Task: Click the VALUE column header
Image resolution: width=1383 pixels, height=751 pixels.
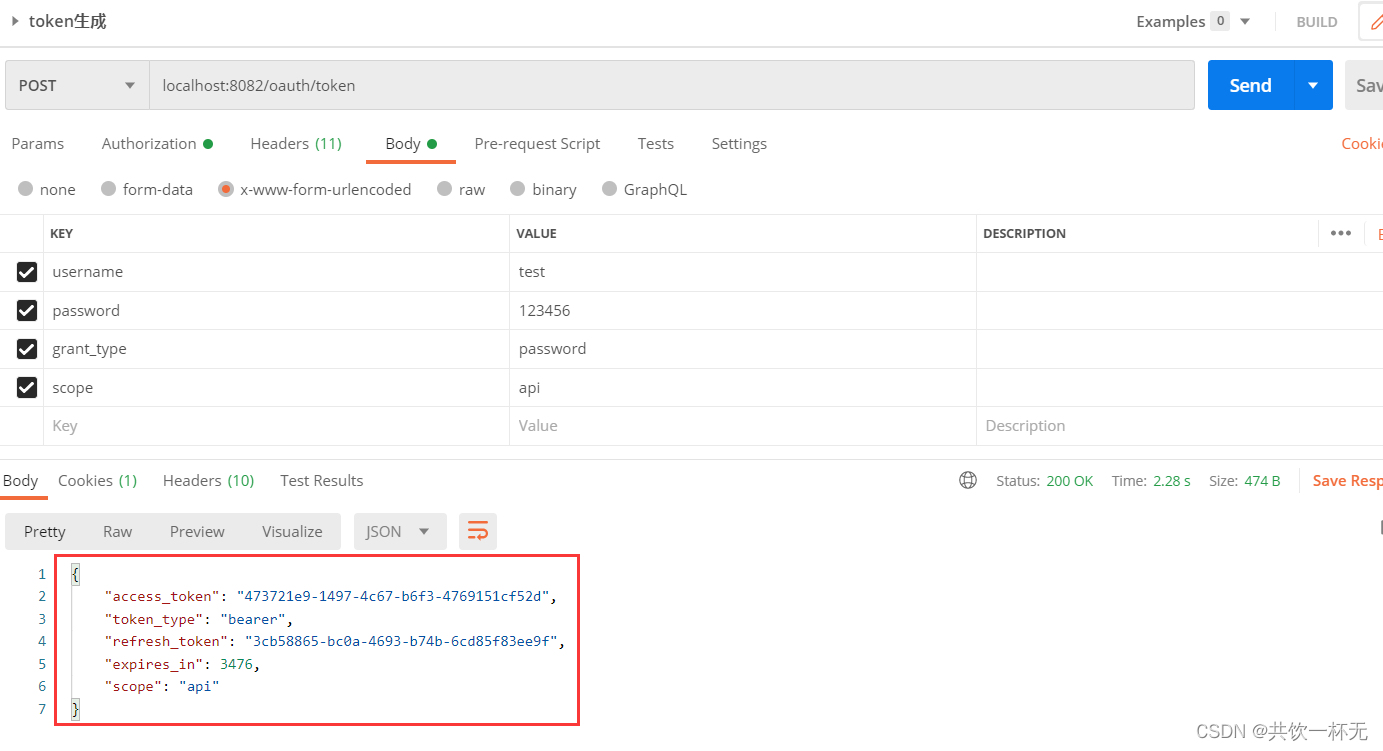Action: click(x=536, y=233)
